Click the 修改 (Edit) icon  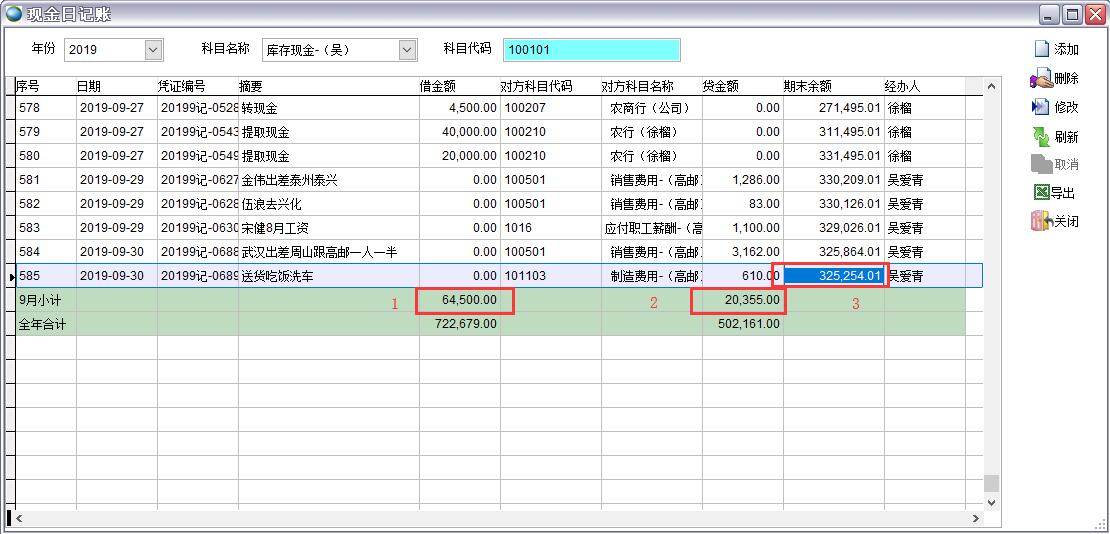[1041, 107]
